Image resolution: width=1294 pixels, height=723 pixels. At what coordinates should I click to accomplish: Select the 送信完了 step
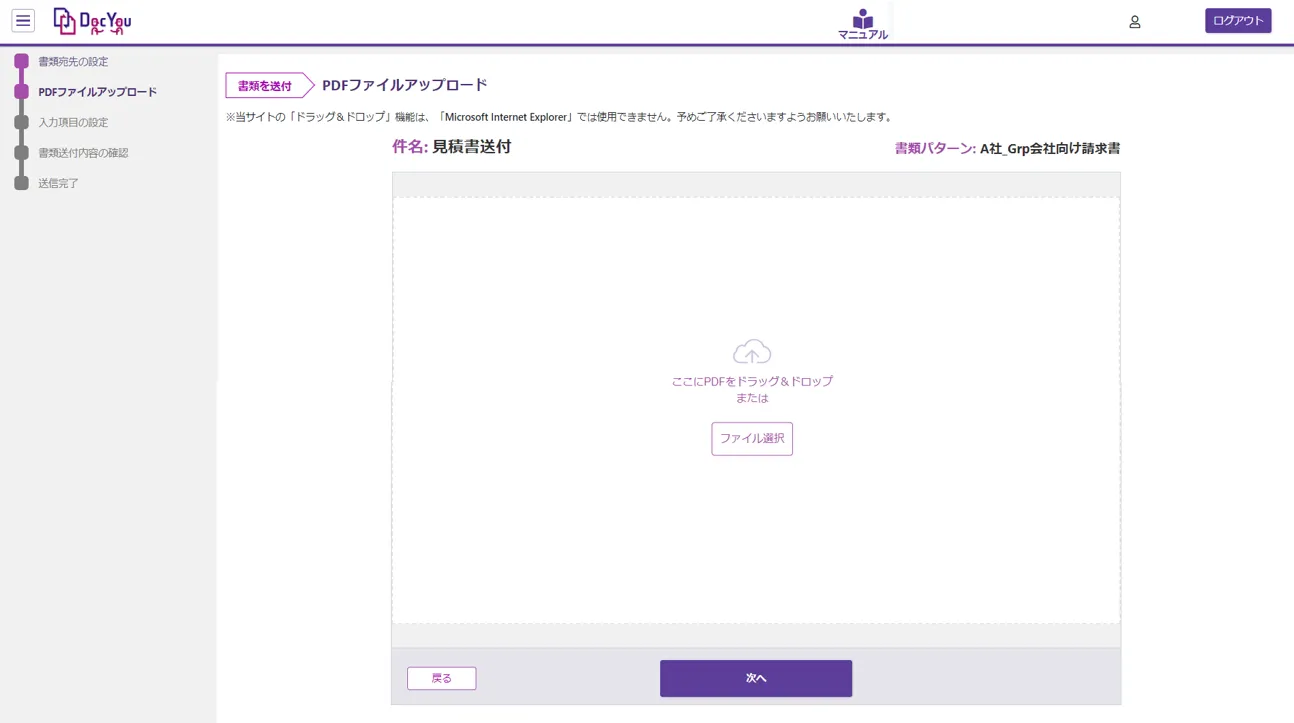(x=58, y=184)
